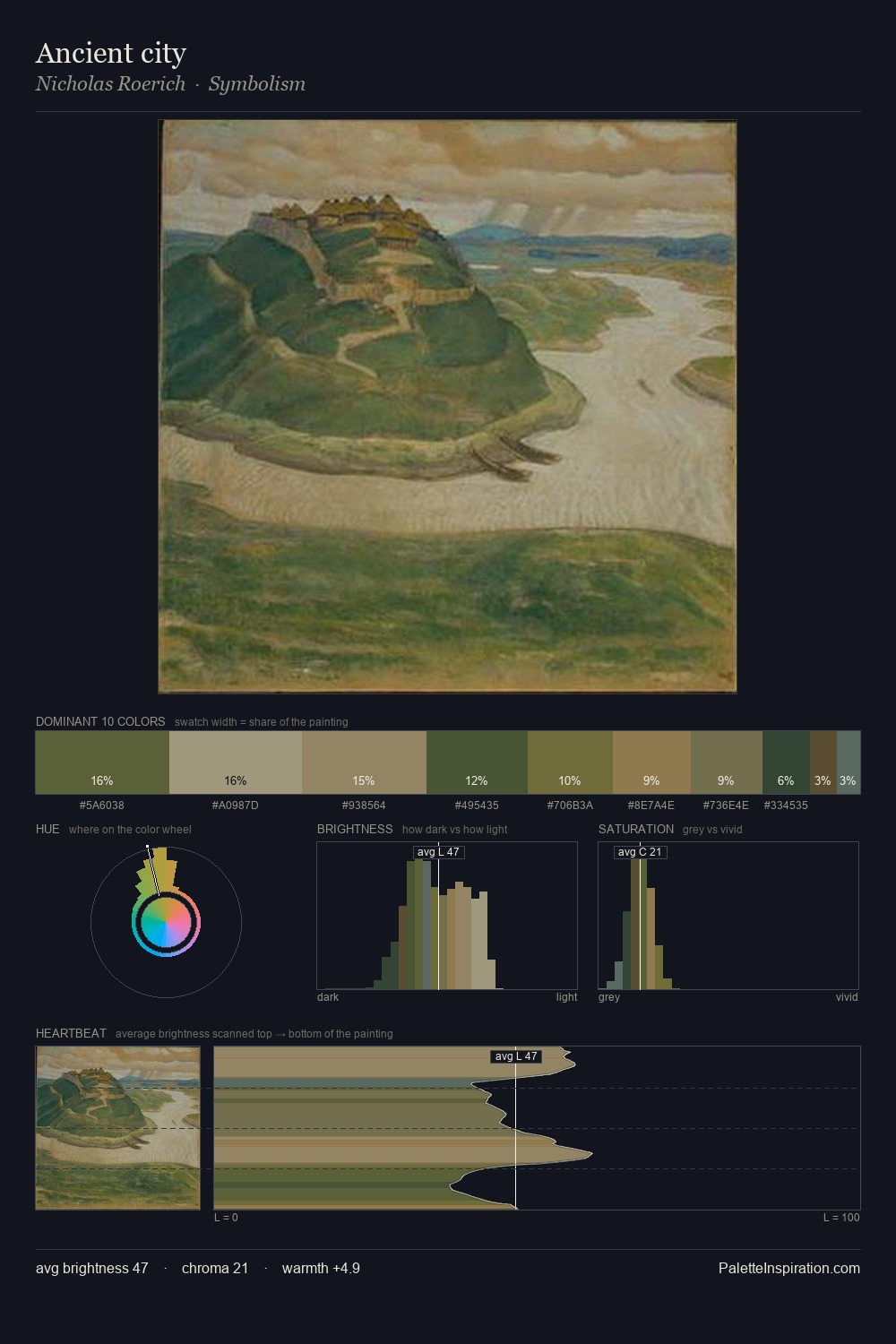Click avg L 47 label in Heartbeat chart
Screen dimensions: 896x1344
(x=516, y=1056)
